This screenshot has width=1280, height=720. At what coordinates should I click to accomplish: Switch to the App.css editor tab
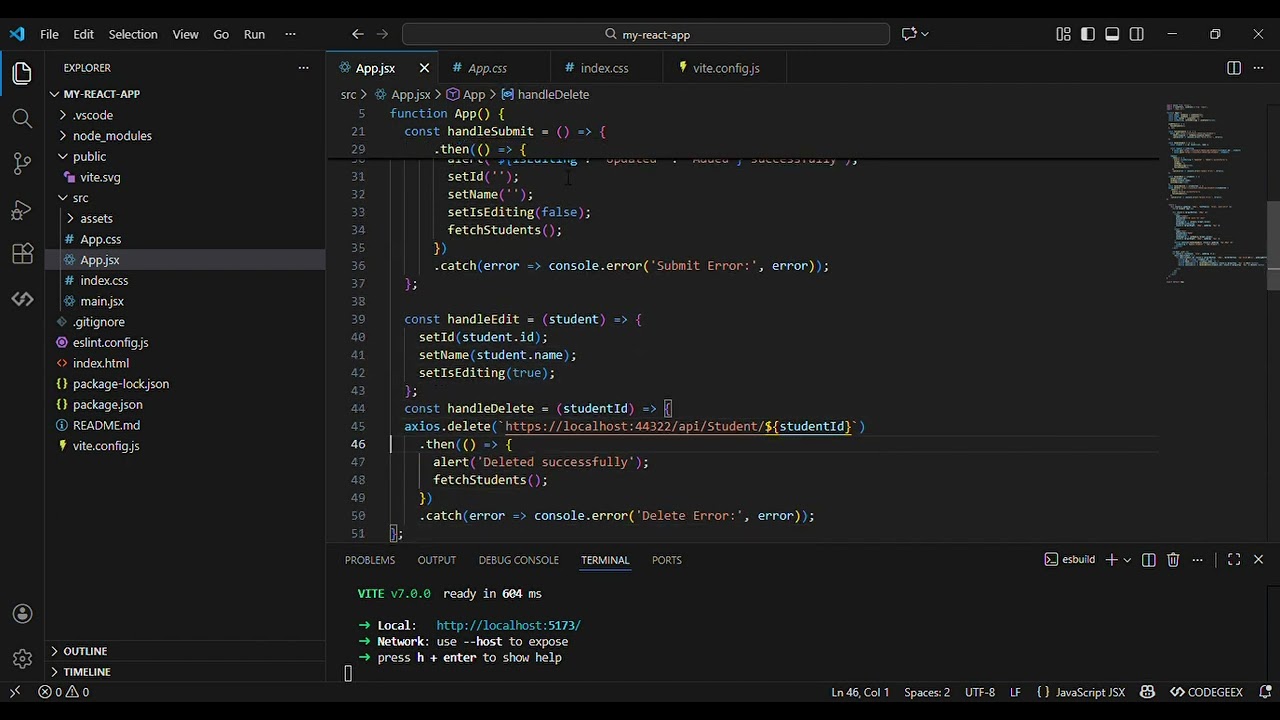494,68
